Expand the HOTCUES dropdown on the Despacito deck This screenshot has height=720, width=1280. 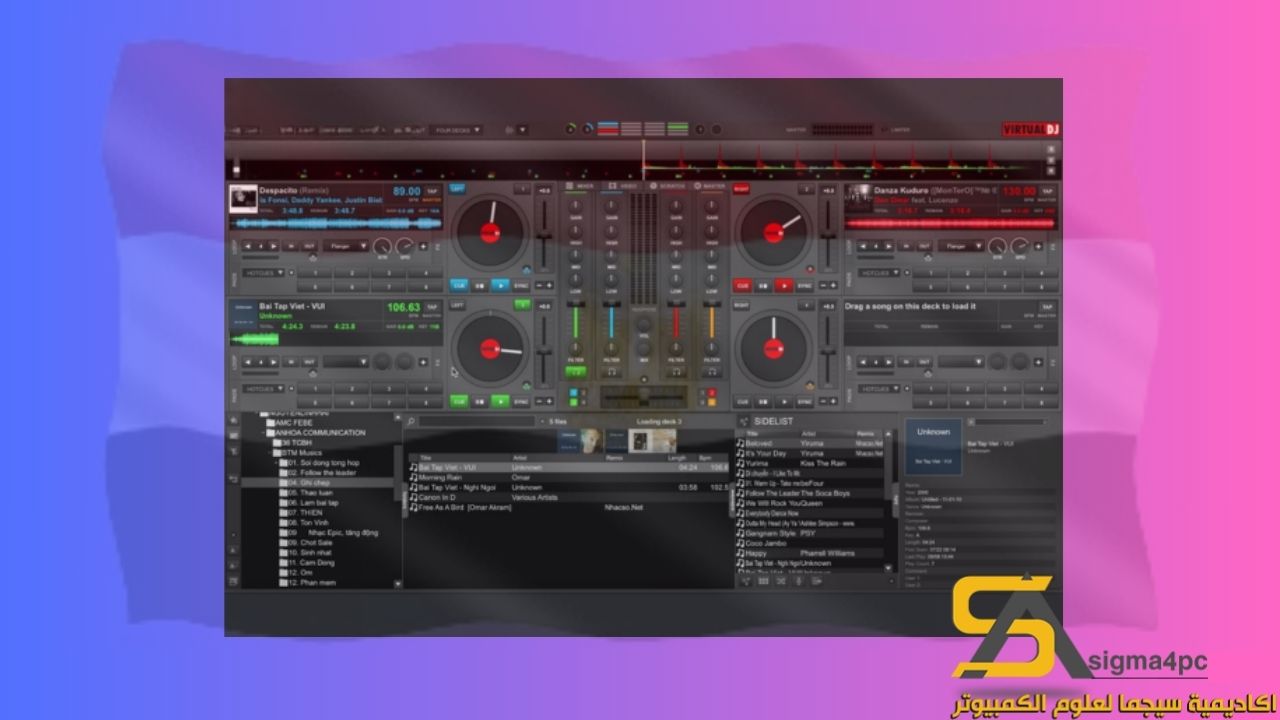point(265,272)
